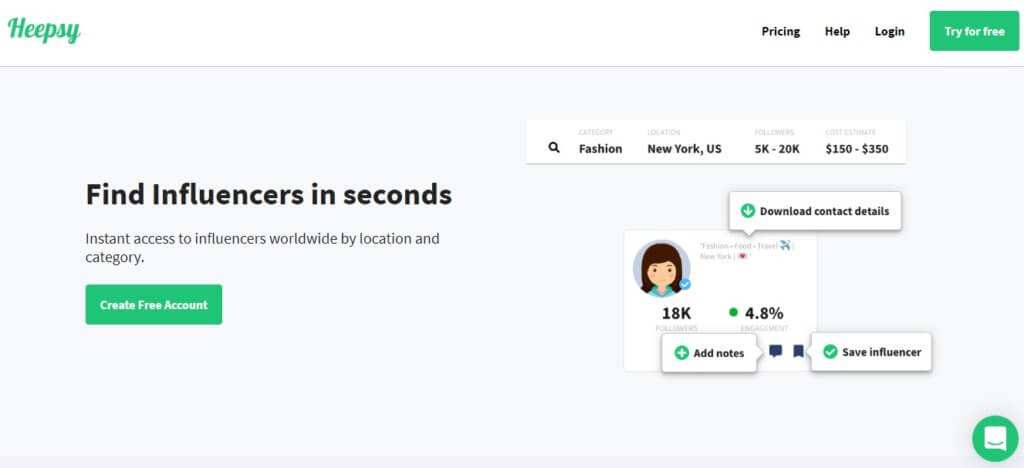Open the chat support bubble

[x=995, y=438]
